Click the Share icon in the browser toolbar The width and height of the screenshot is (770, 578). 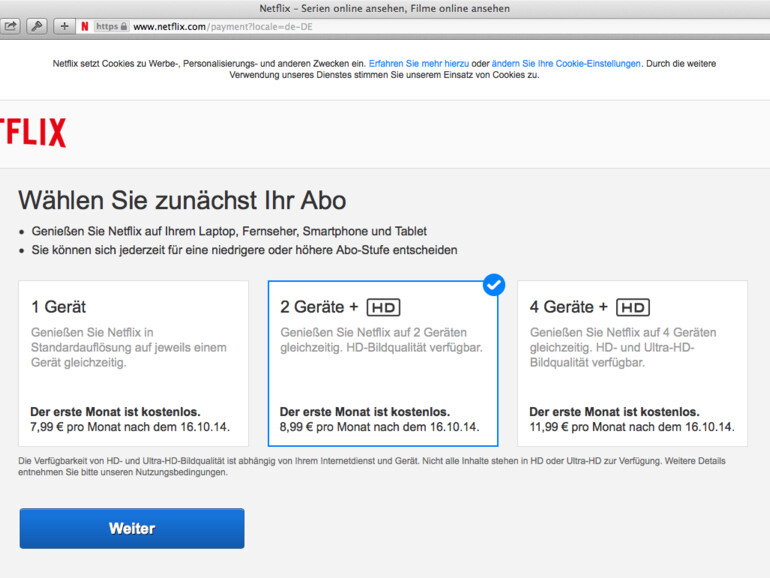10,26
